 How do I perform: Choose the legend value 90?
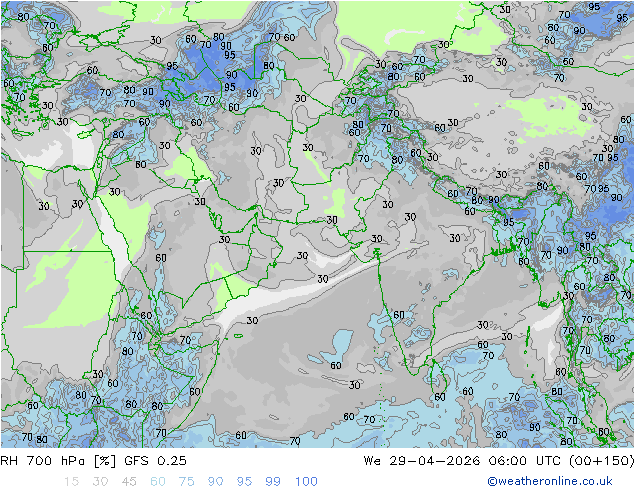215,481
